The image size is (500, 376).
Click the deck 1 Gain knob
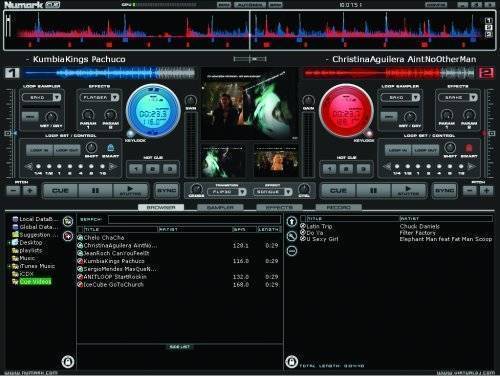point(191,100)
